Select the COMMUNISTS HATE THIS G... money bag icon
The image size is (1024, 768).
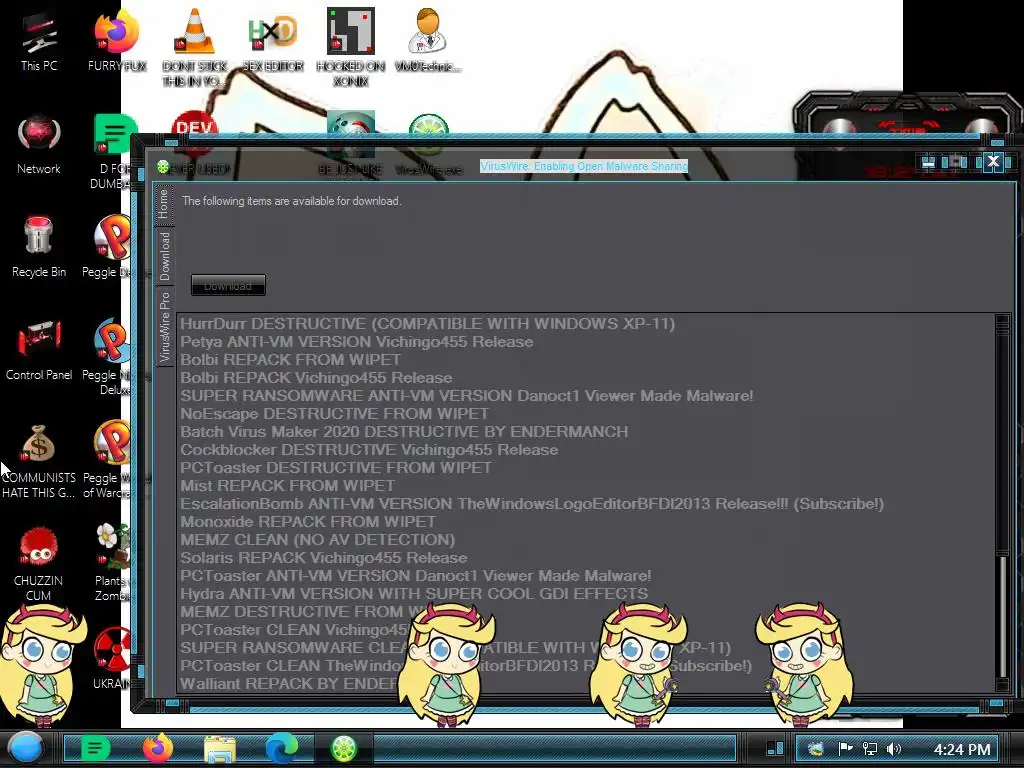click(39, 460)
